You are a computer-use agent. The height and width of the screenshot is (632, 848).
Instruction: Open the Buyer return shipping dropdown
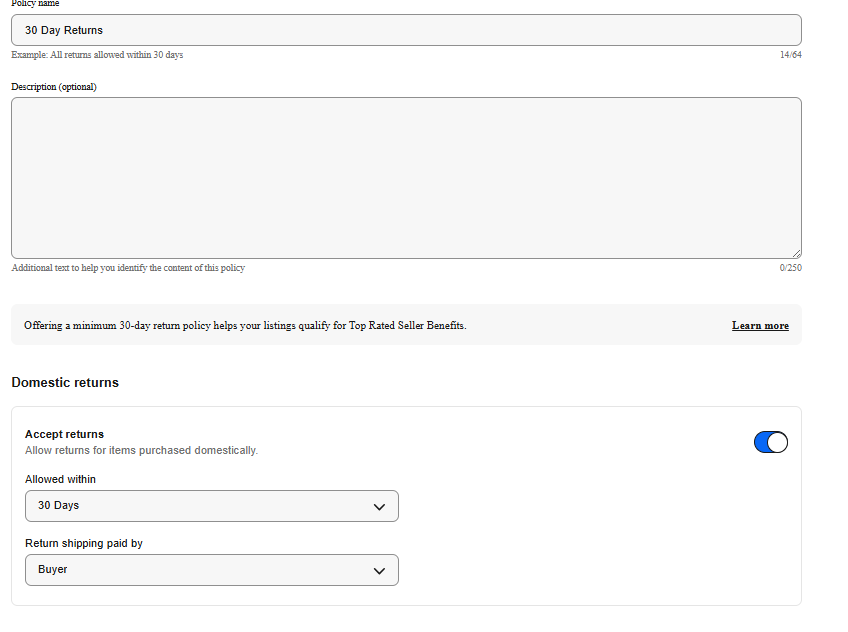tap(211, 570)
